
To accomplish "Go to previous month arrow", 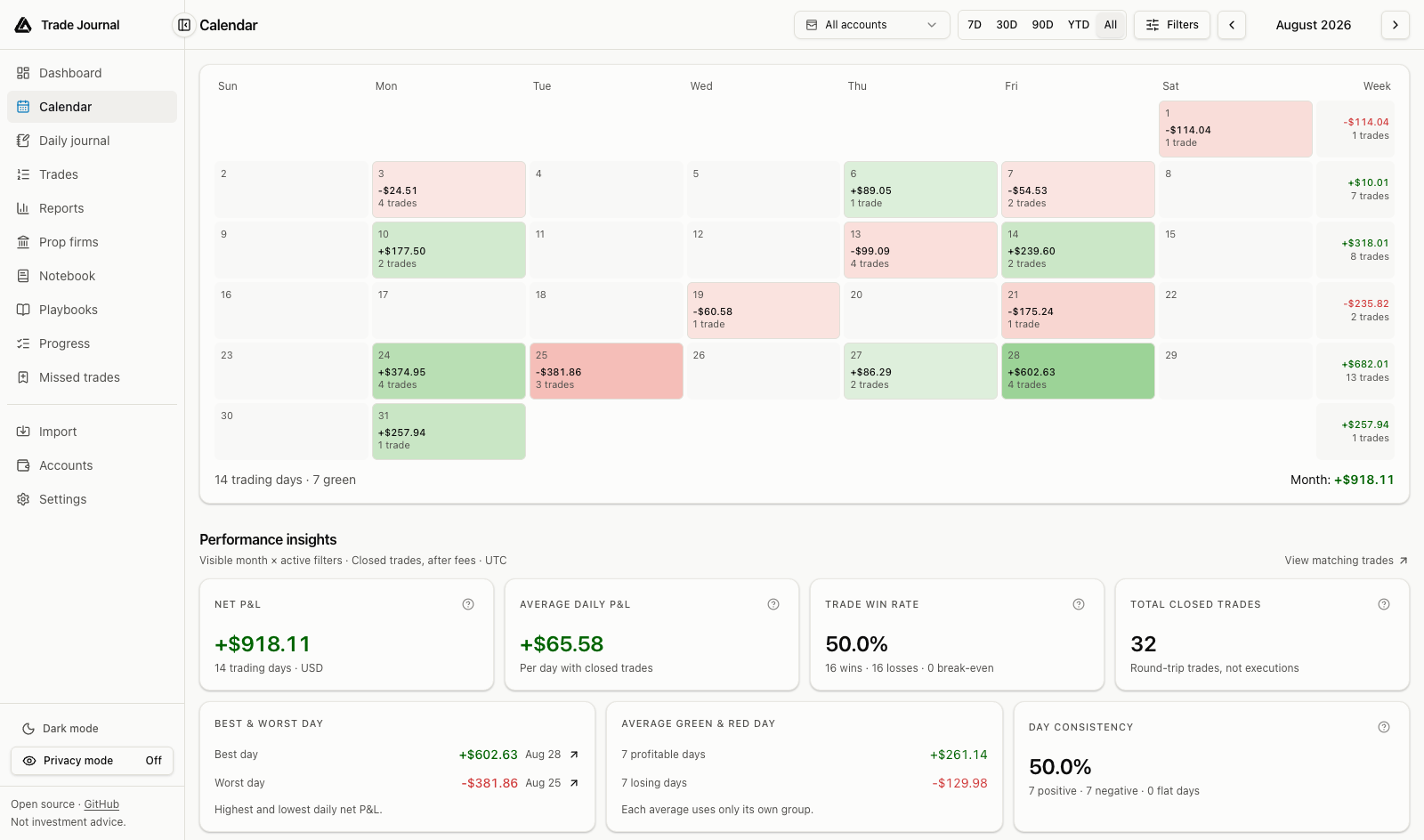I will point(1232,25).
